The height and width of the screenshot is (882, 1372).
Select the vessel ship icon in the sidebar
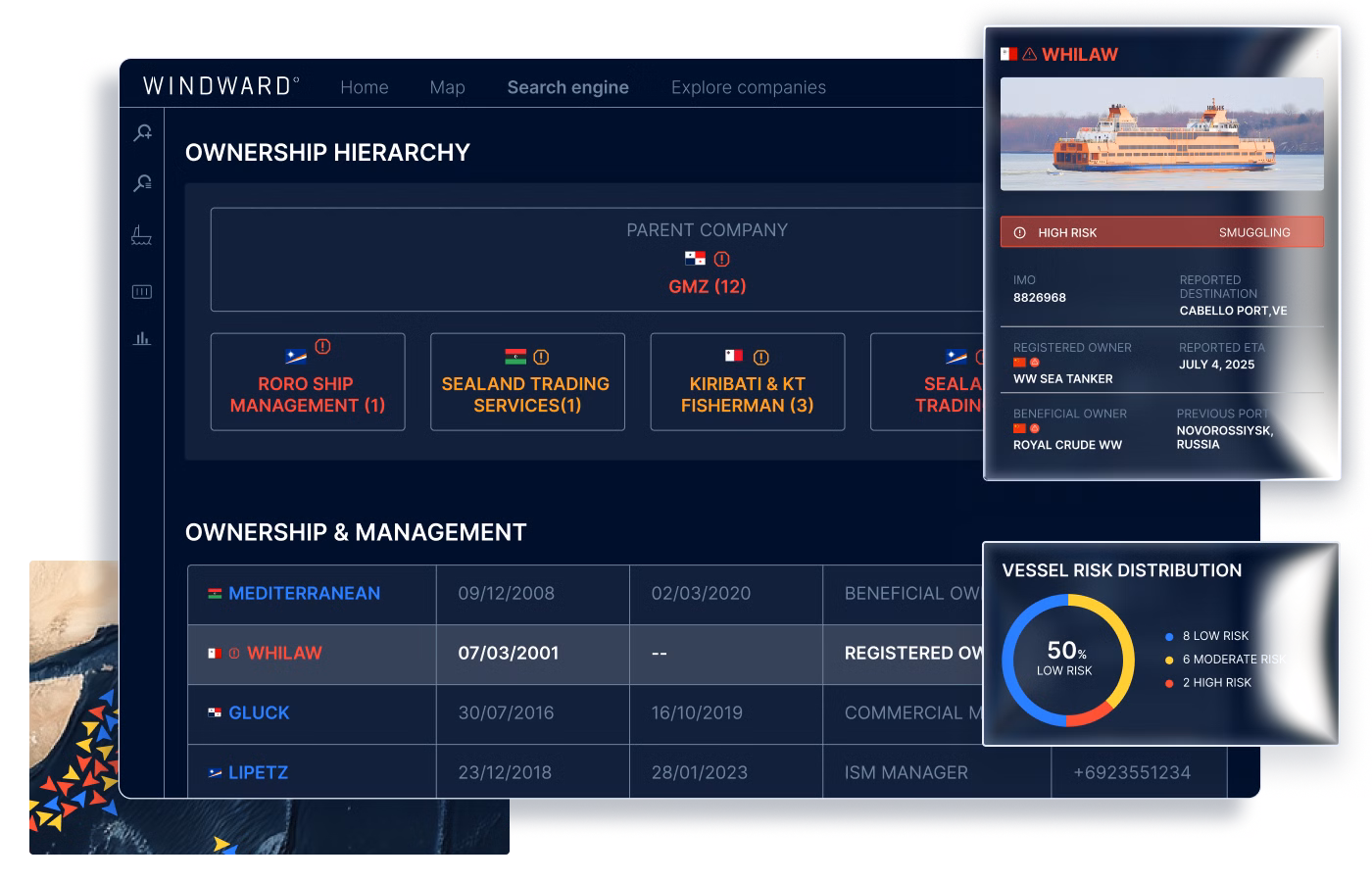[x=142, y=235]
